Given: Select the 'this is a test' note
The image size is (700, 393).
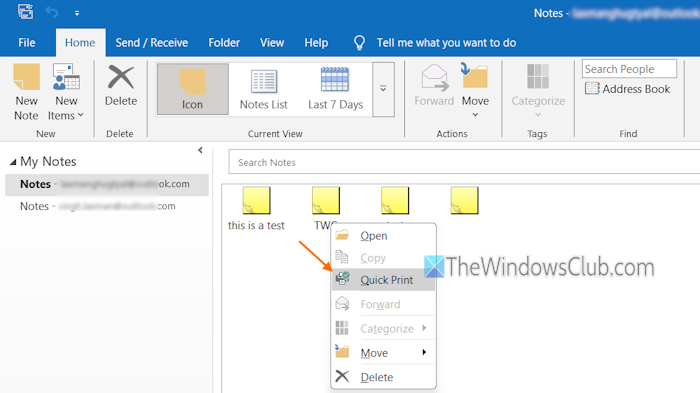Looking at the screenshot, I should 256,209.
